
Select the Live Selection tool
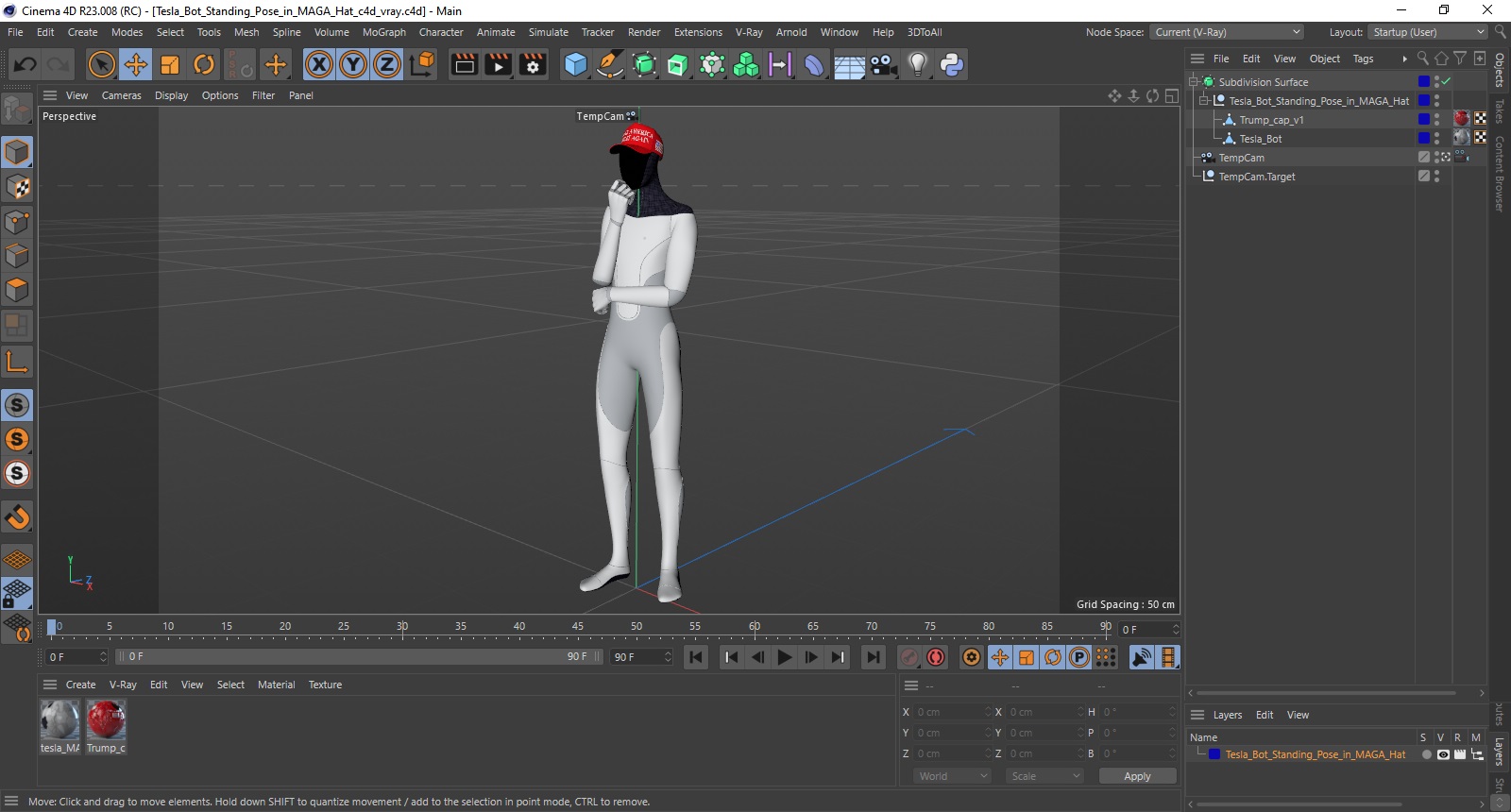click(101, 64)
